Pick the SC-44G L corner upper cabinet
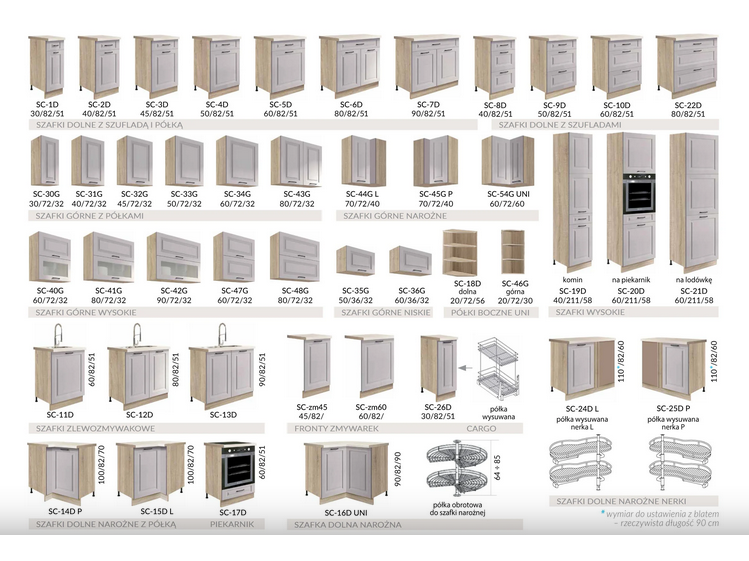Viewport: 749px width, 561px height. coord(363,162)
